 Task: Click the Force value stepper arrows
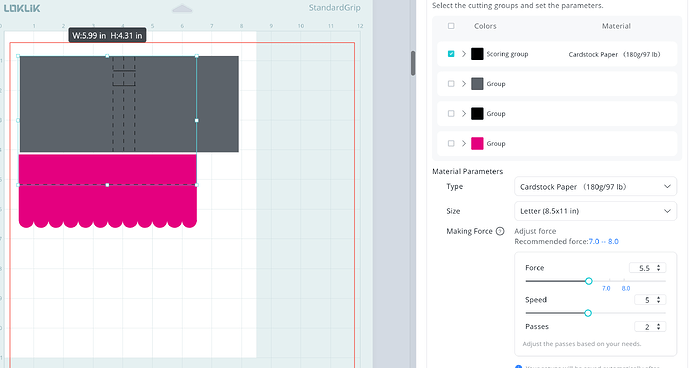click(659, 268)
